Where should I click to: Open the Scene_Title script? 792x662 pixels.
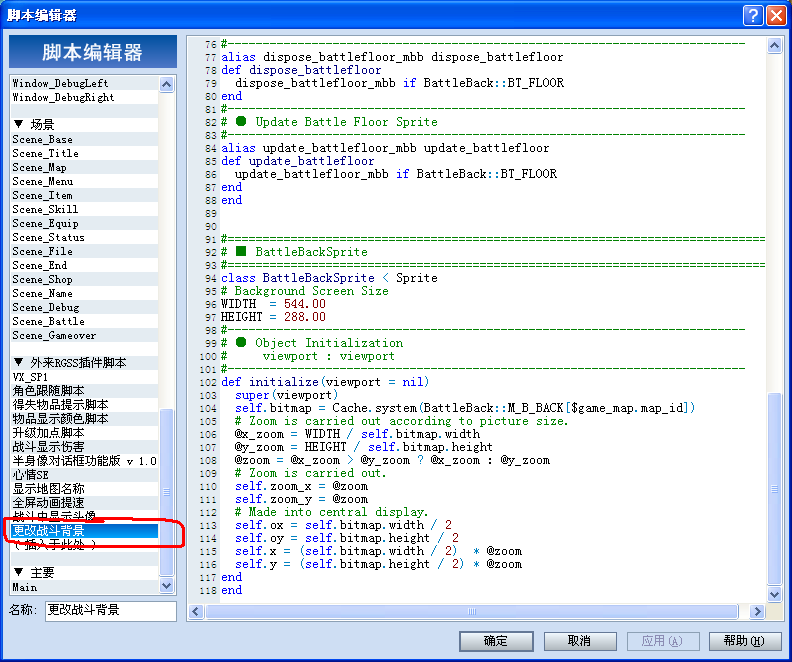pyautogui.click(x=84, y=153)
